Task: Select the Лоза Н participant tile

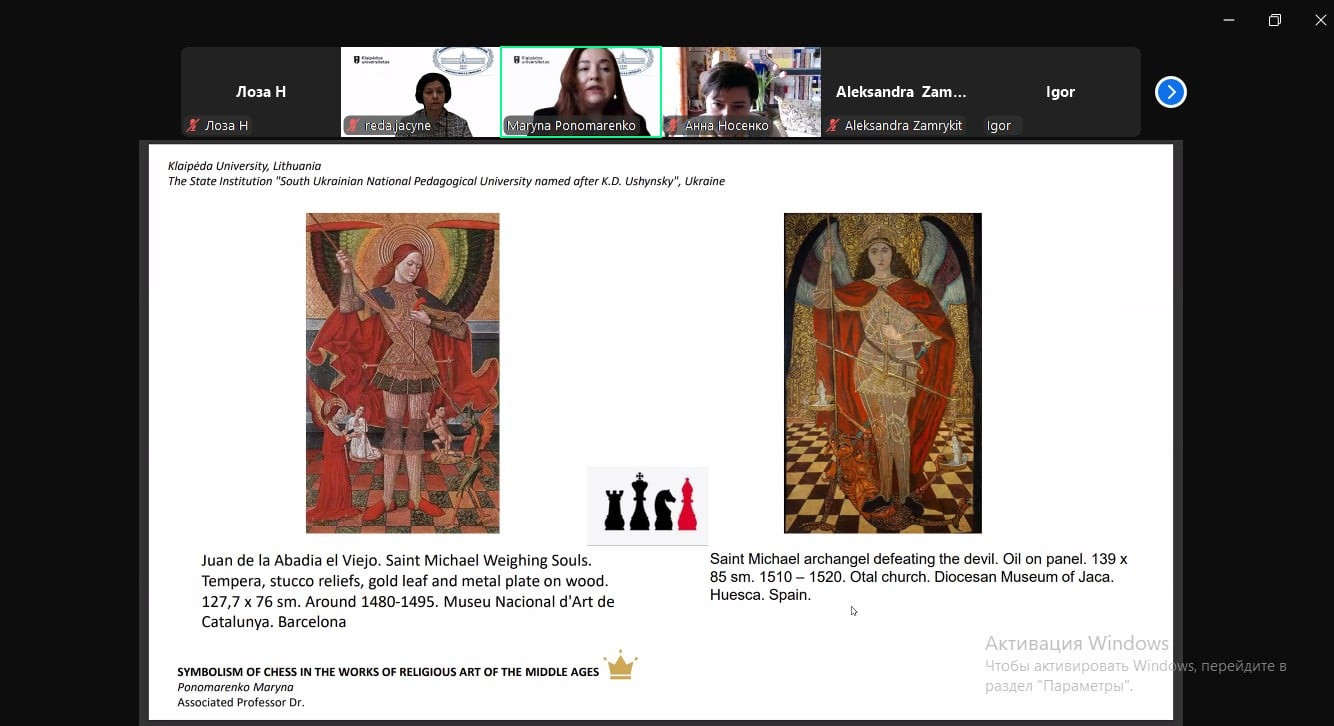Action: coord(260,92)
